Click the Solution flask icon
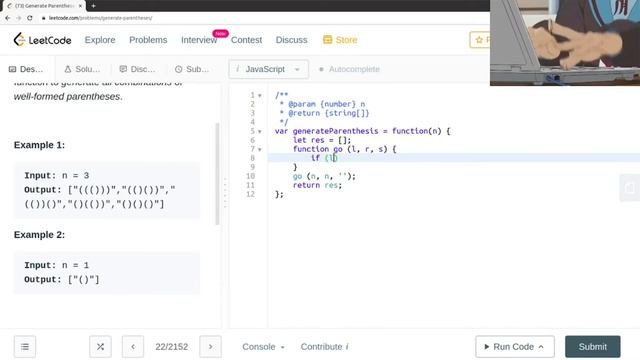 (x=68, y=69)
